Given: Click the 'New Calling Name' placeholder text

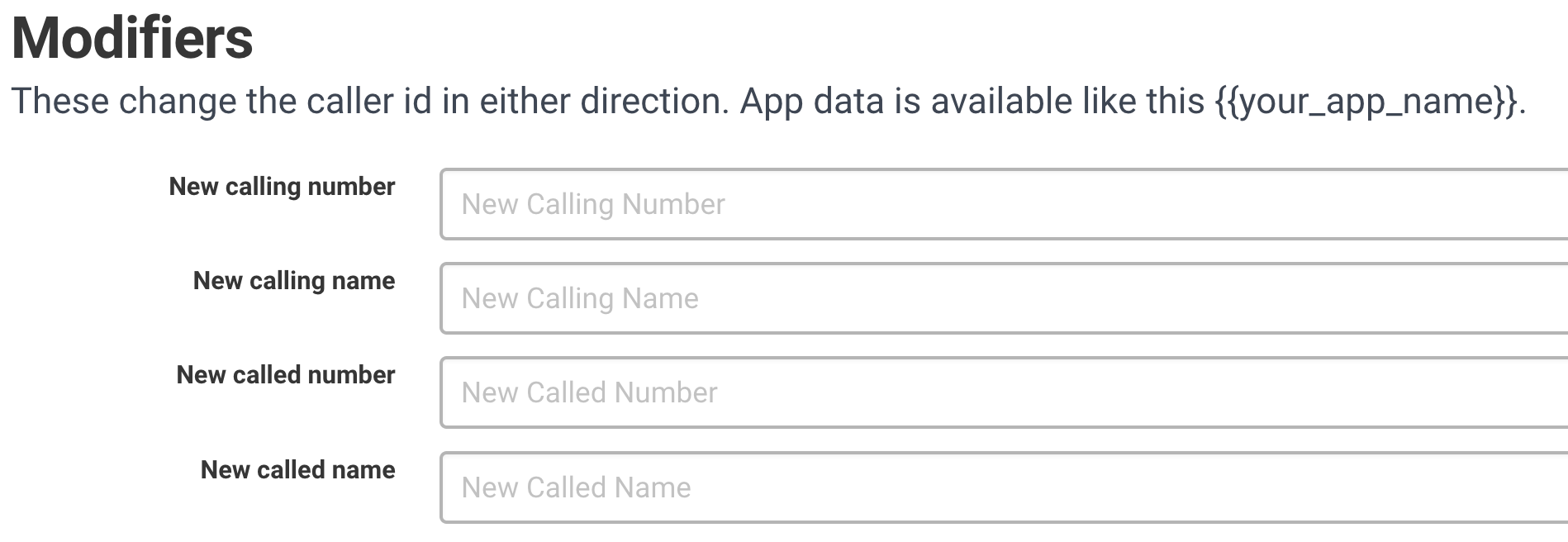Looking at the screenshot, I should pos(580,298).
